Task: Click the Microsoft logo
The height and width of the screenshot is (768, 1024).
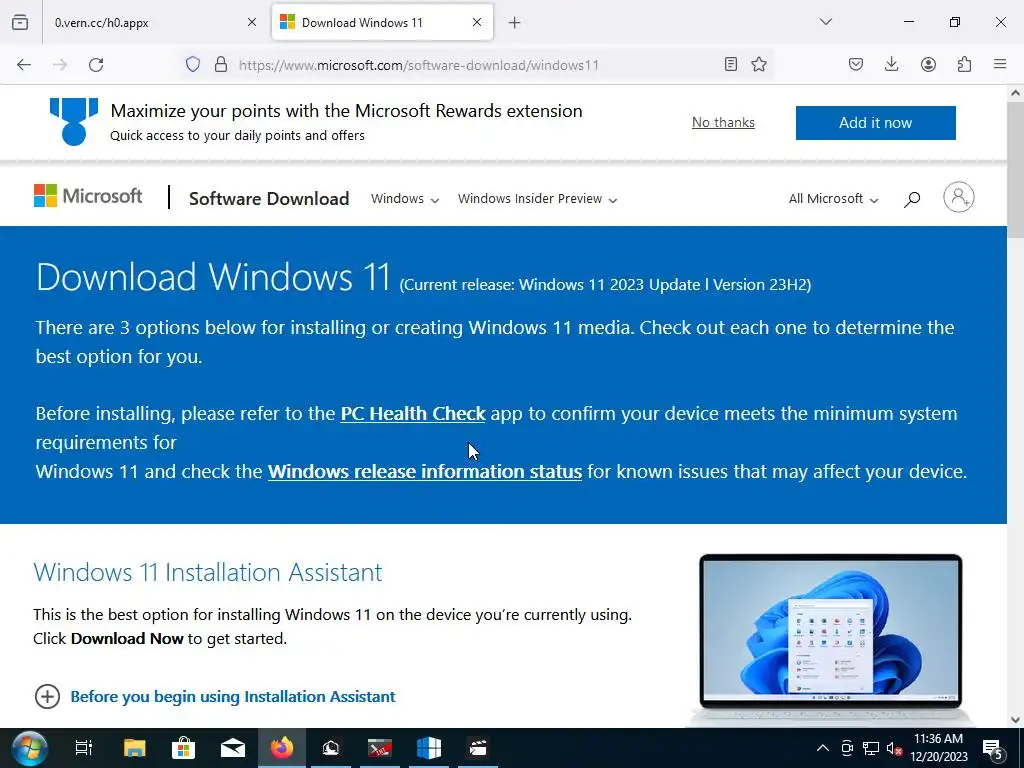Action: pyautogui.click(x=88, y=196)
